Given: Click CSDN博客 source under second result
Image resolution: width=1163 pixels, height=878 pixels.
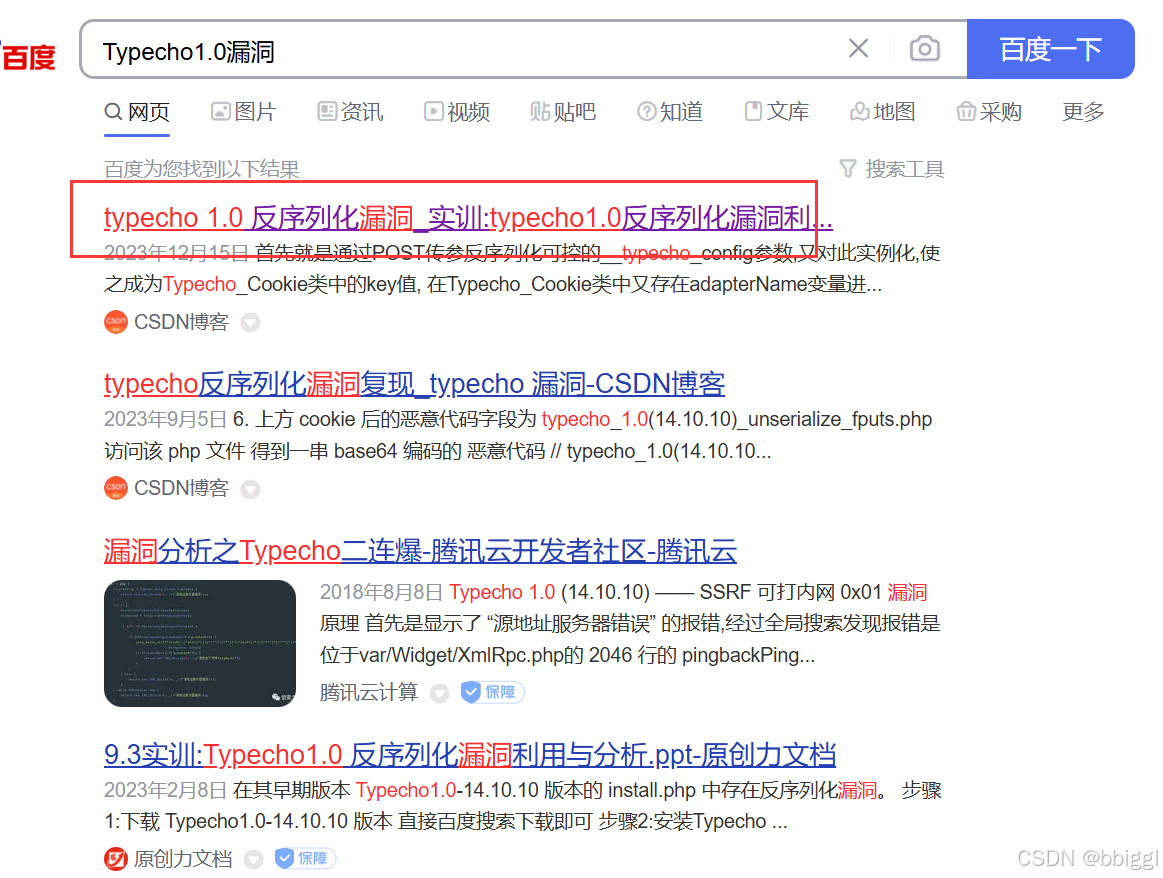Looking at the screenshot, I should pos(181,488).
